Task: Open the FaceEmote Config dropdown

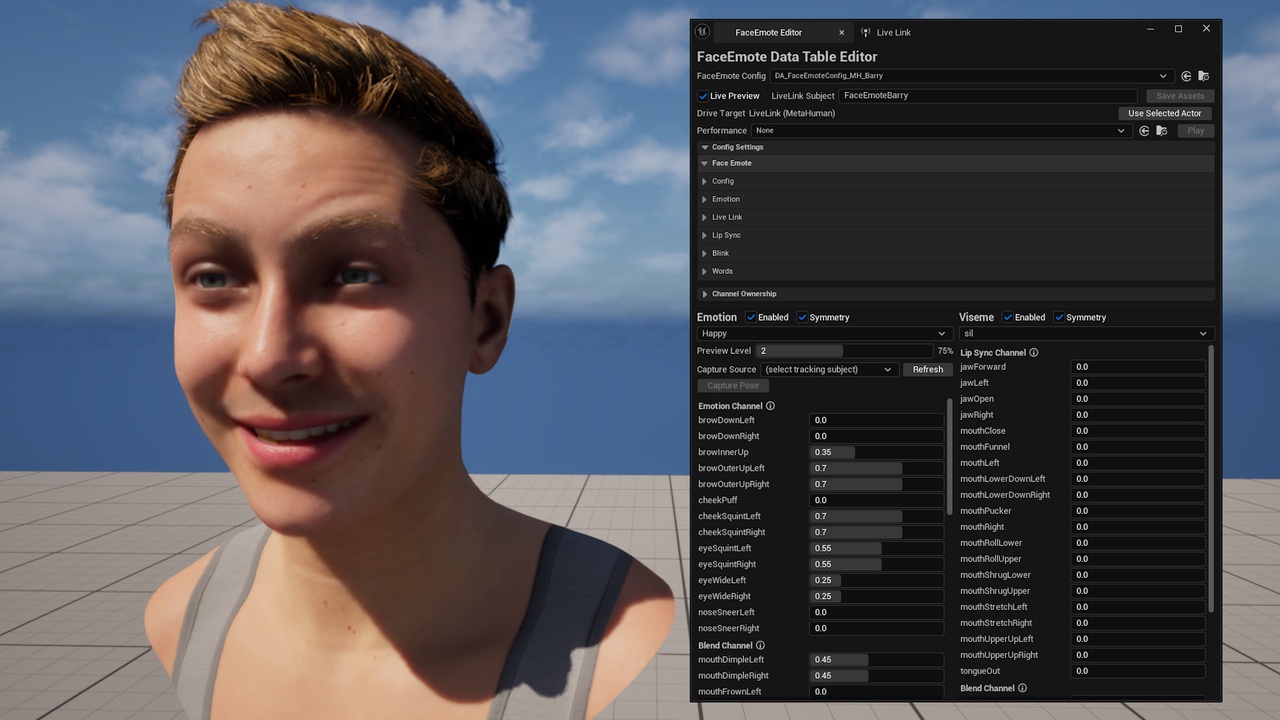Action: coord(970,76)
